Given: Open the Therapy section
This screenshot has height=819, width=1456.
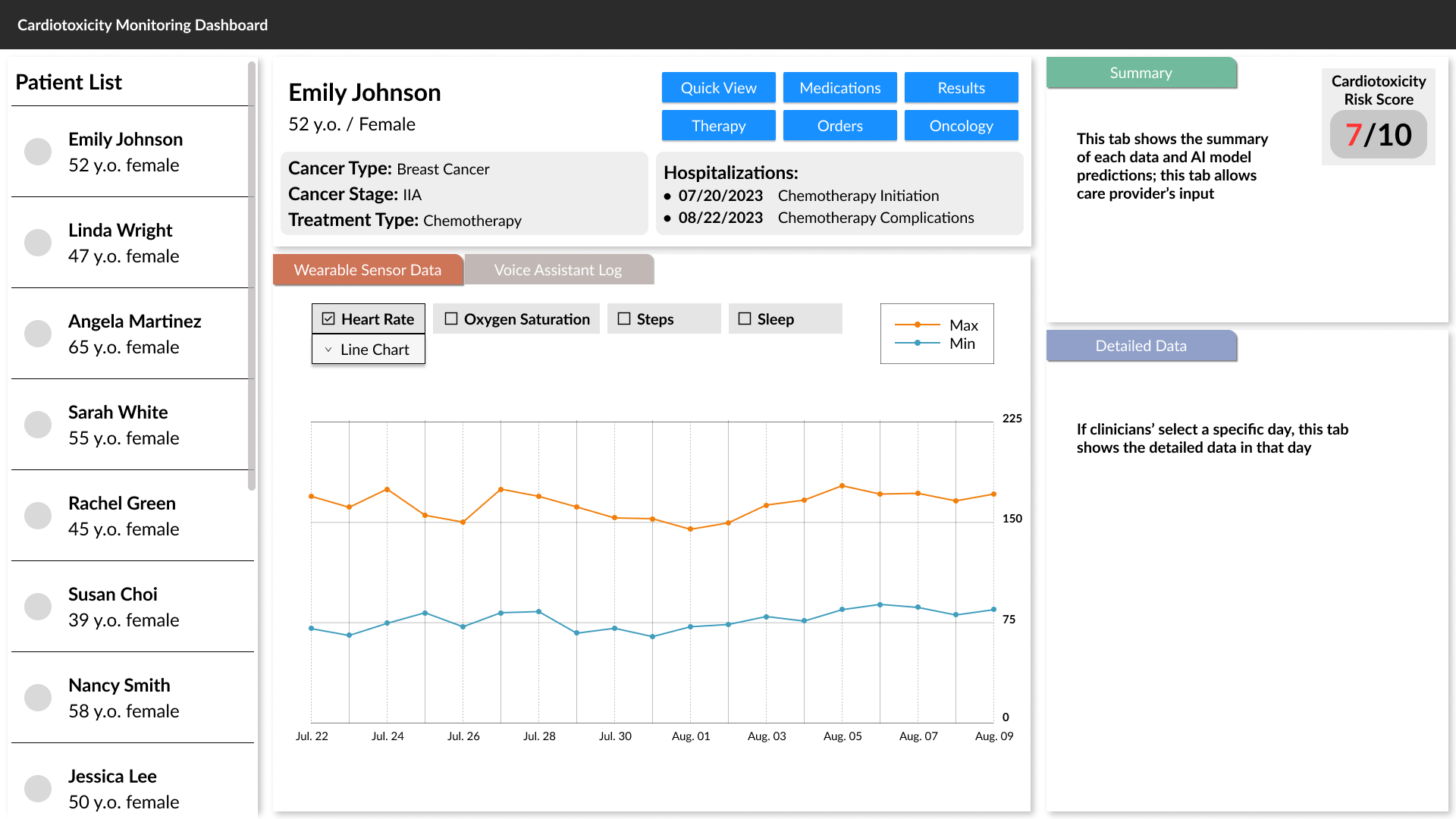Looking at the screenshot, I should tap(719, 126).
